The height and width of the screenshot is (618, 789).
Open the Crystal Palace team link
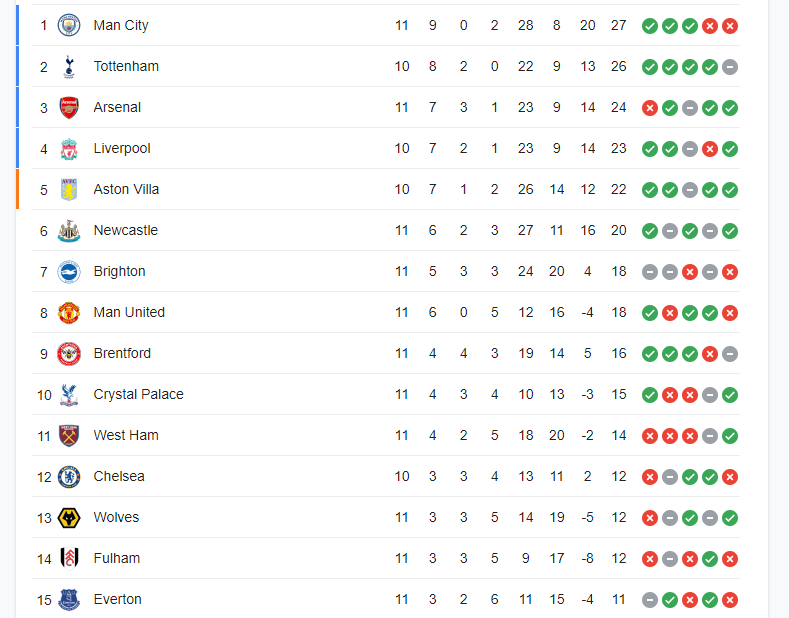click(x=138, y=394)
